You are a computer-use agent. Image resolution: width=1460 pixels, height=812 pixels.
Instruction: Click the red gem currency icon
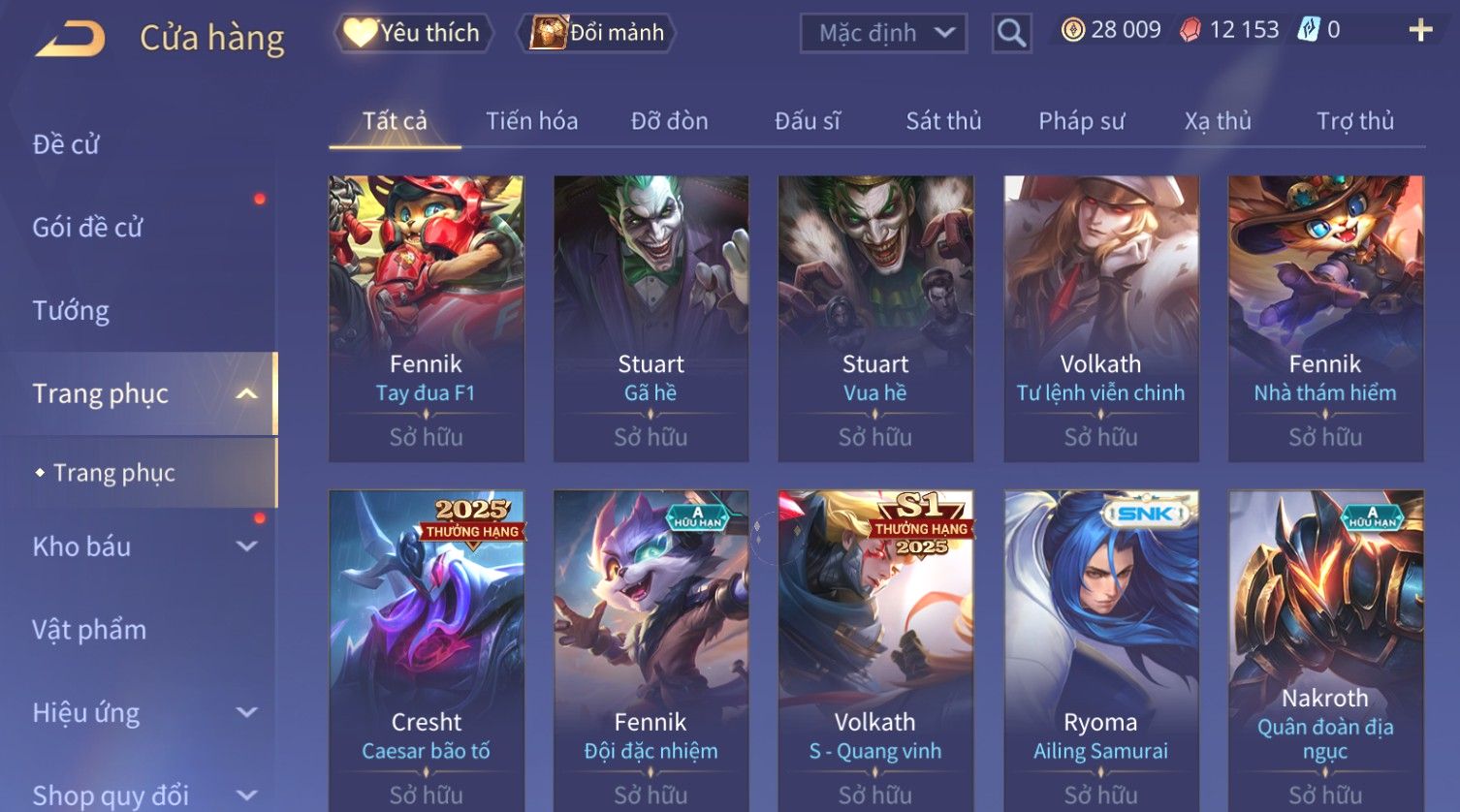coord(1190,30)
